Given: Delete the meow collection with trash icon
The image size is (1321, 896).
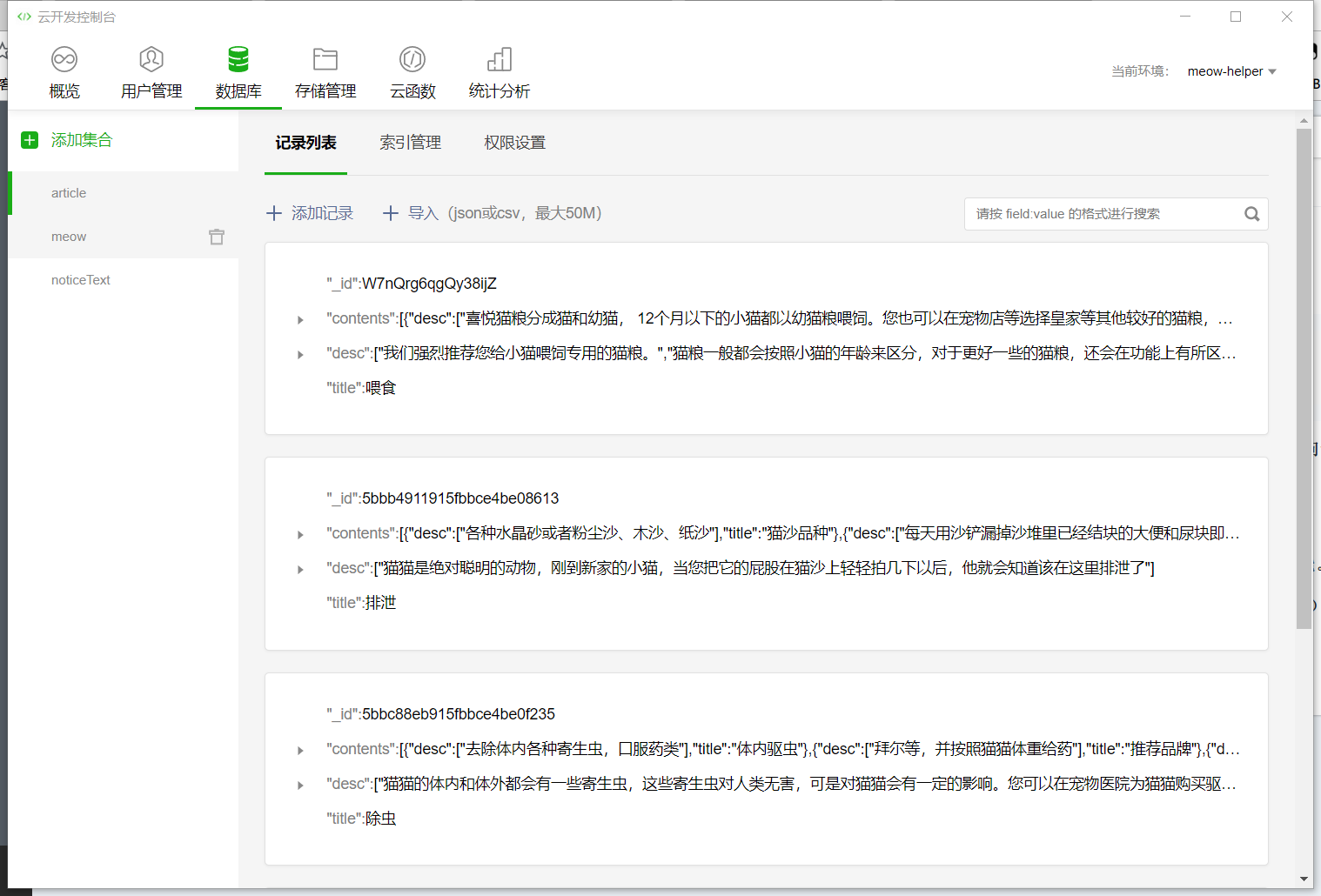Looking at the screenshot, I should (x=217, y=237).
